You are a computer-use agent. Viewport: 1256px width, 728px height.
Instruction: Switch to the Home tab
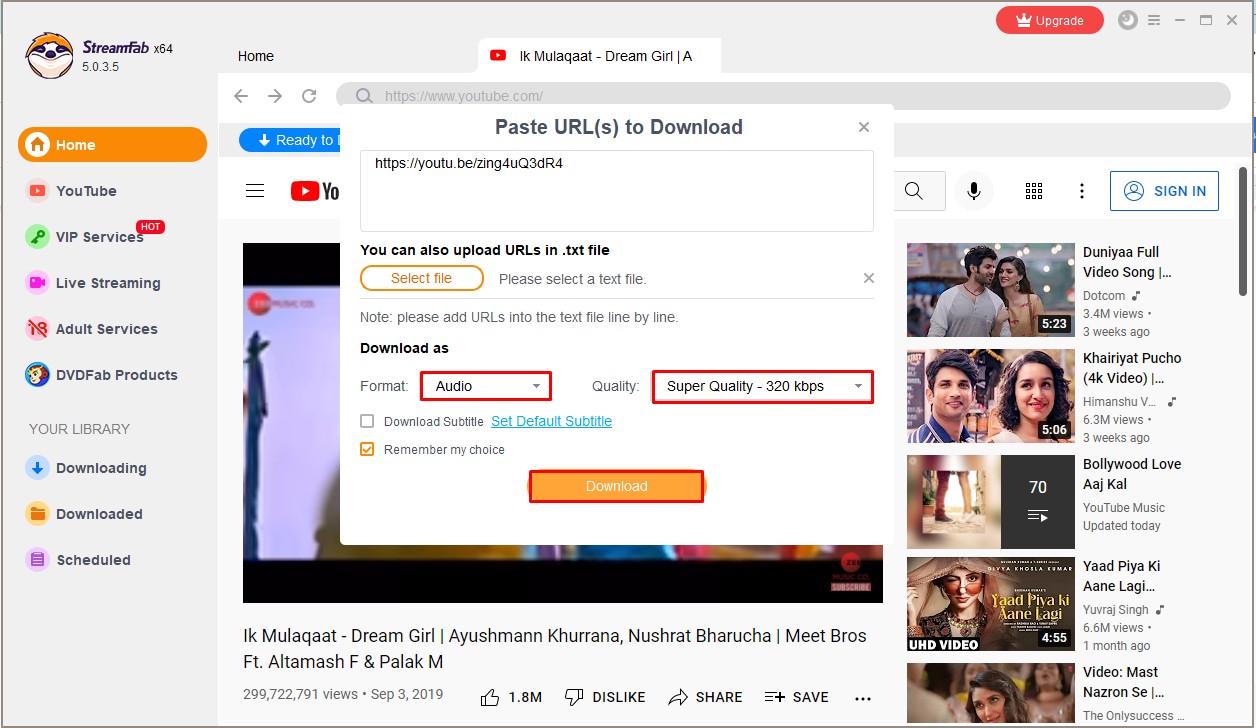point(256,56)
